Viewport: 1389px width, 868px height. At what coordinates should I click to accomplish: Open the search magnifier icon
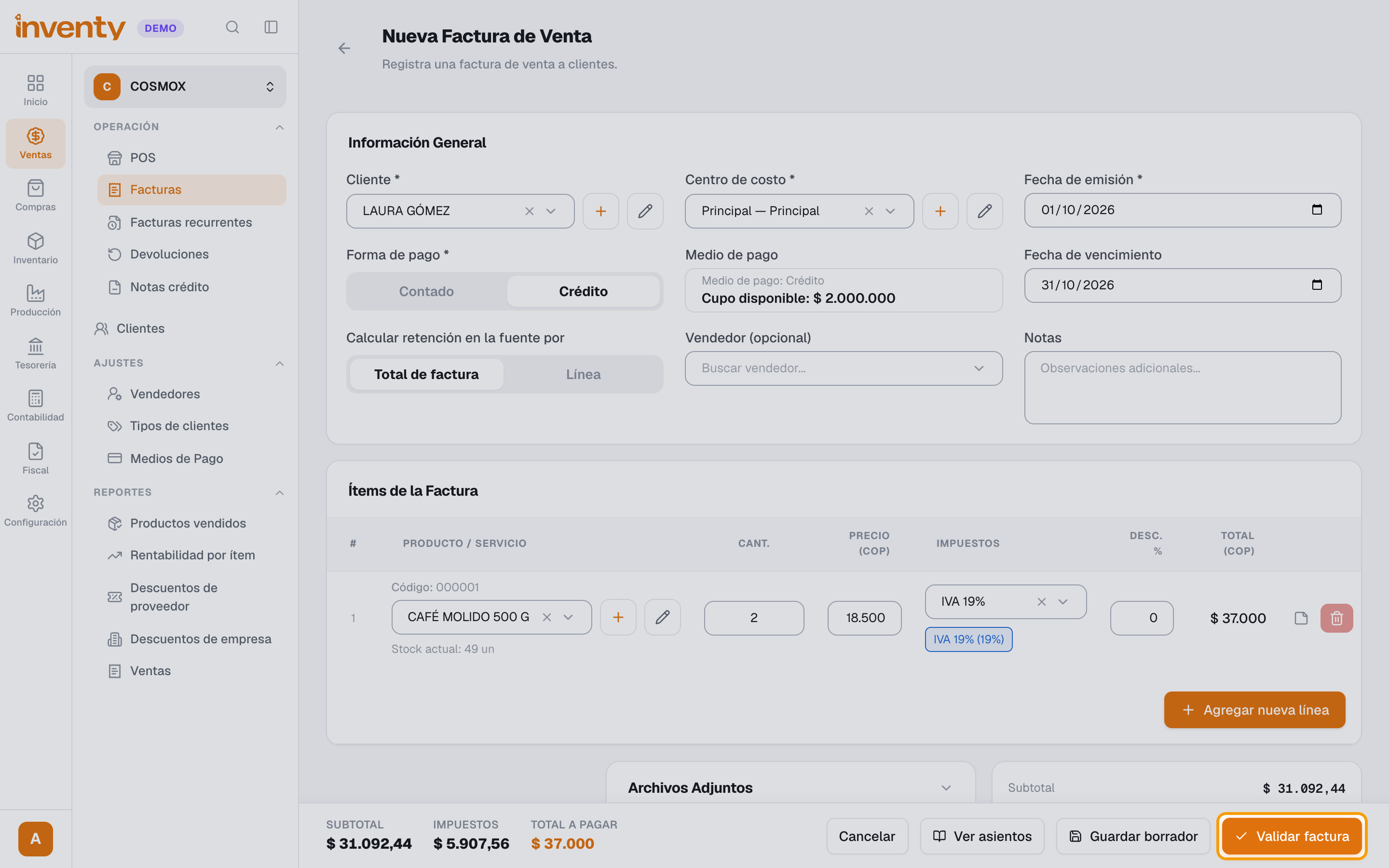click(232, 27)
